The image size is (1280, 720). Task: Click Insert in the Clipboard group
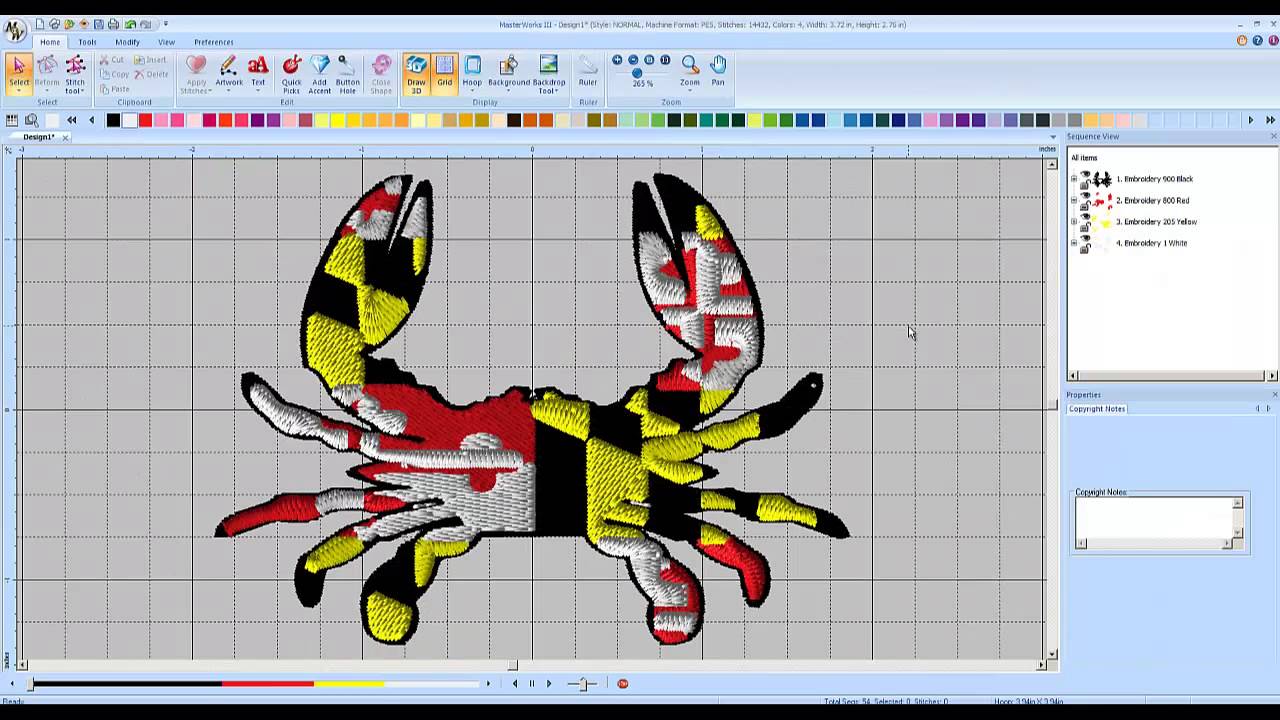coord(150,60)
